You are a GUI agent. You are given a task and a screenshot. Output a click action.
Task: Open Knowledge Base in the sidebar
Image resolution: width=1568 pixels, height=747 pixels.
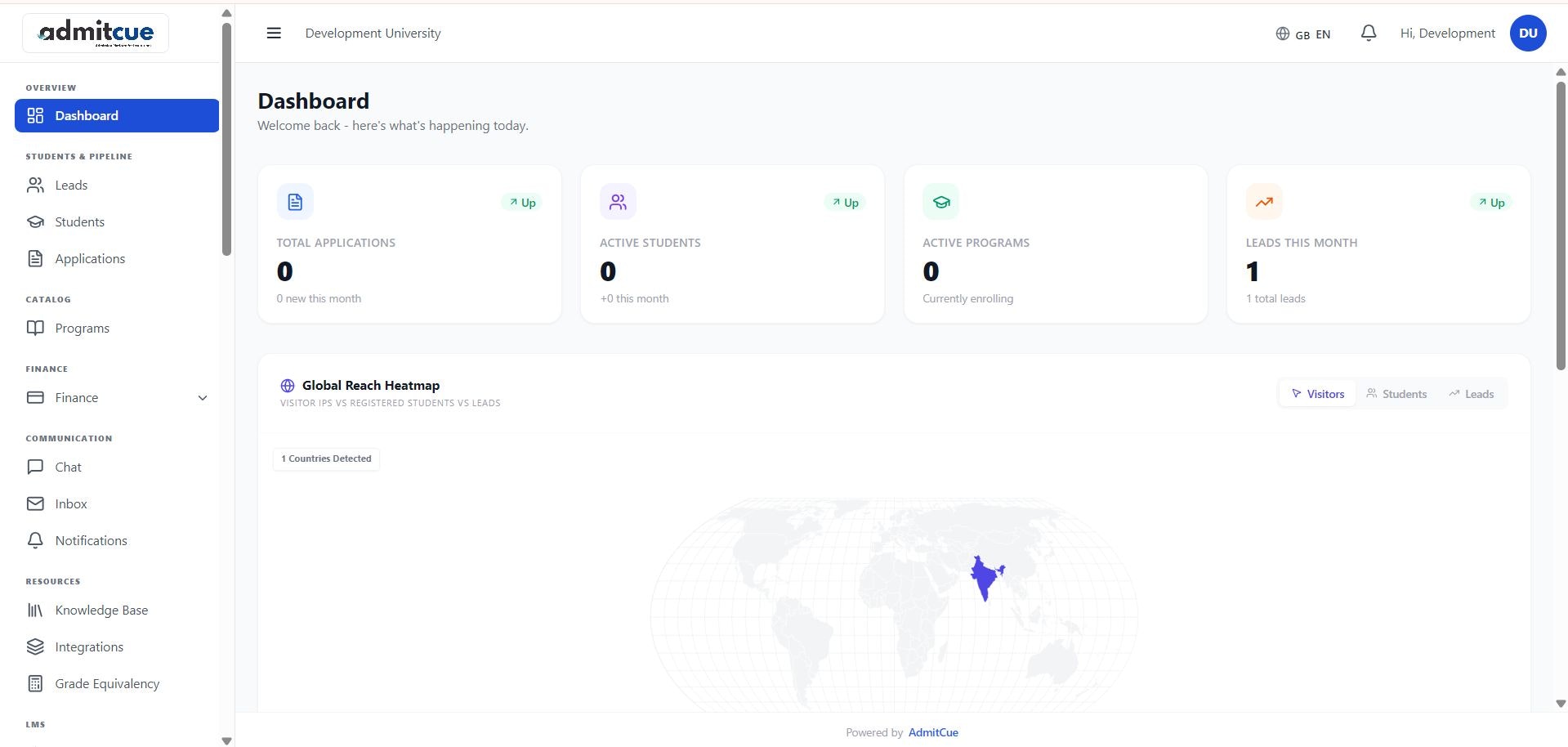(117, 611)
